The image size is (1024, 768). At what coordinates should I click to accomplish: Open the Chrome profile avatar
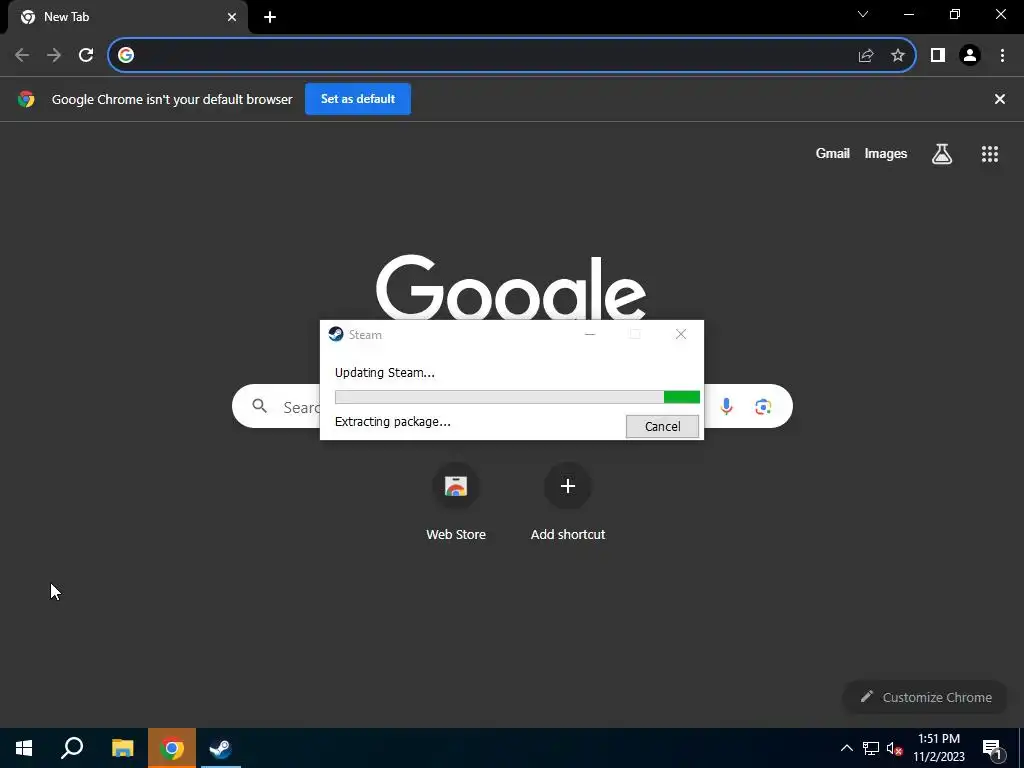(970, 56)
